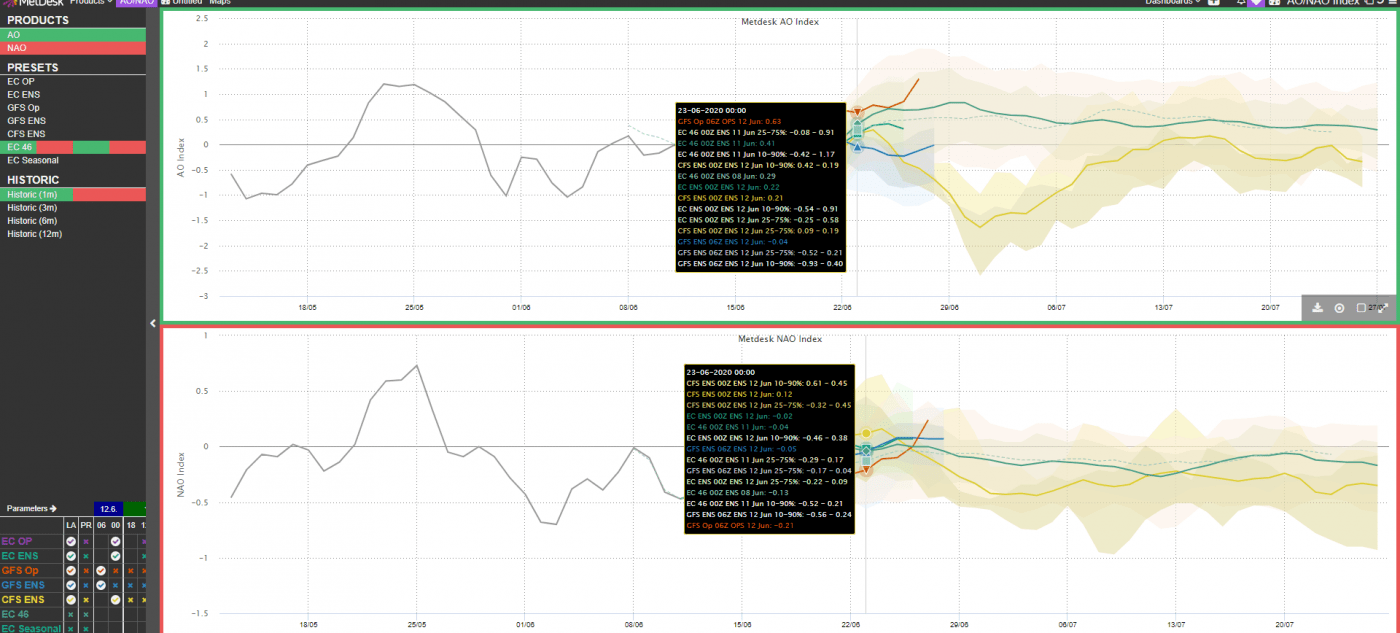The image size is (1400, 633).
Task: Add a new dashboard with plus icon
Action: [x=1213, y=2]
